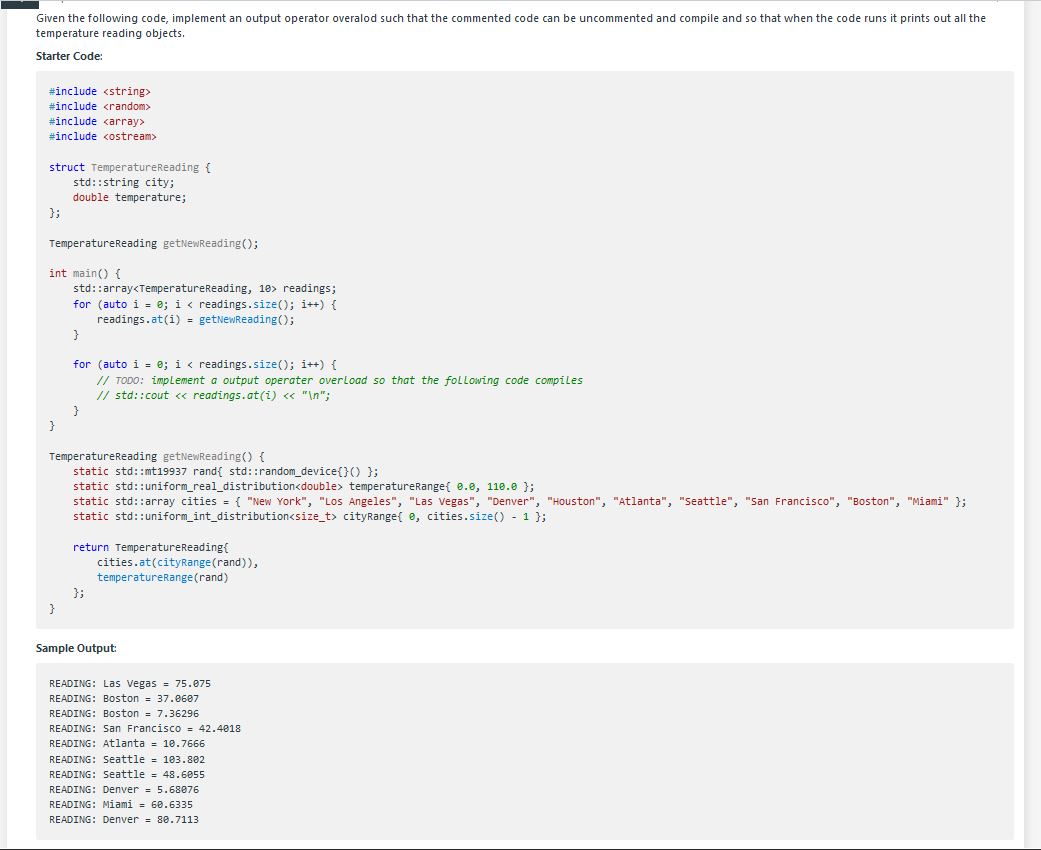The width and height of the screenshot is (1041, 850).
Task: Click the cityRange uniform_int_distribution line
Action: [300, 516]
